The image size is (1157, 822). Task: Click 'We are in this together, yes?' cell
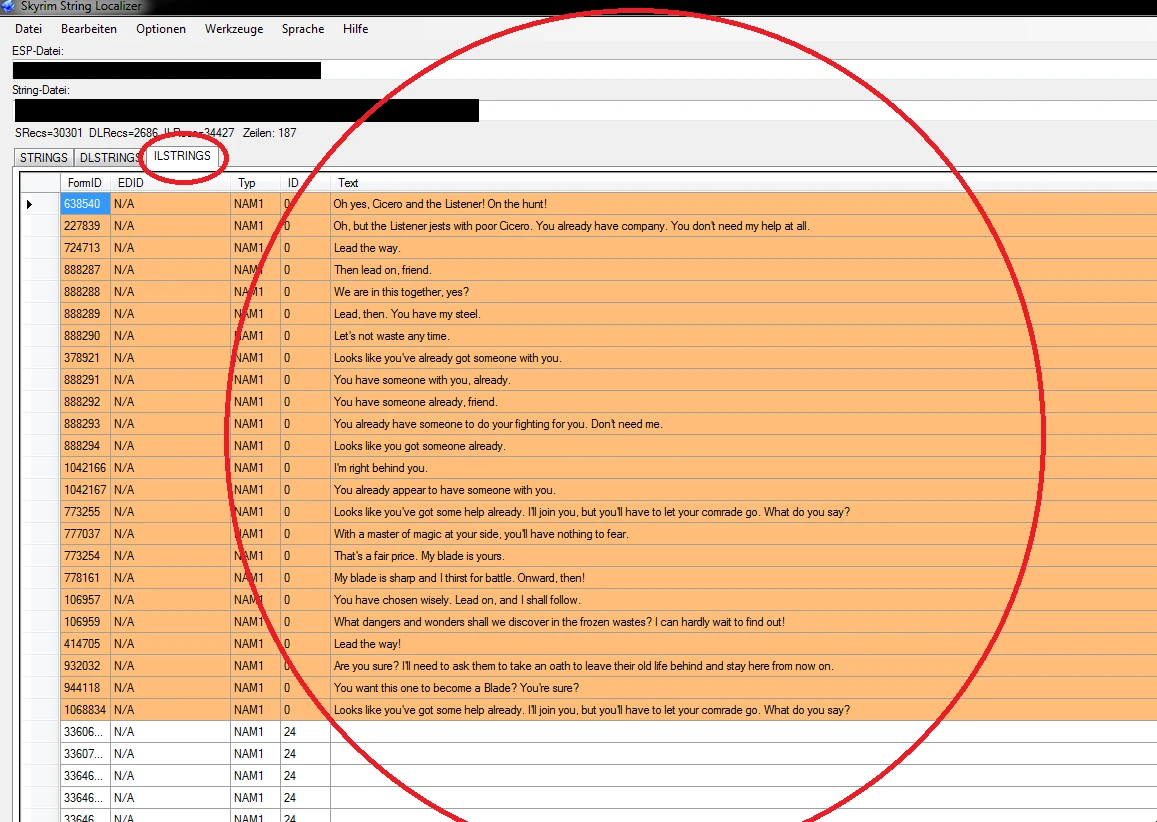(x=744, y=291)
